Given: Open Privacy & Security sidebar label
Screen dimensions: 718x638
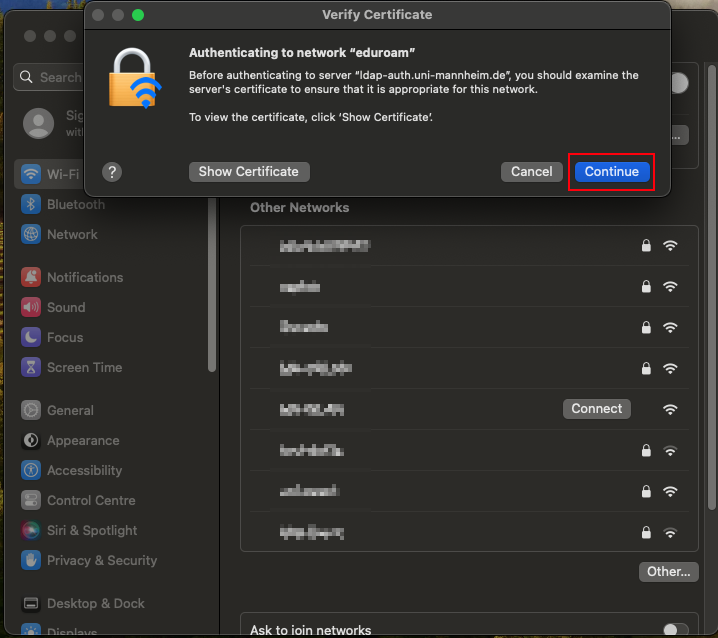Looking at the screenshot, I should [102, 560].
